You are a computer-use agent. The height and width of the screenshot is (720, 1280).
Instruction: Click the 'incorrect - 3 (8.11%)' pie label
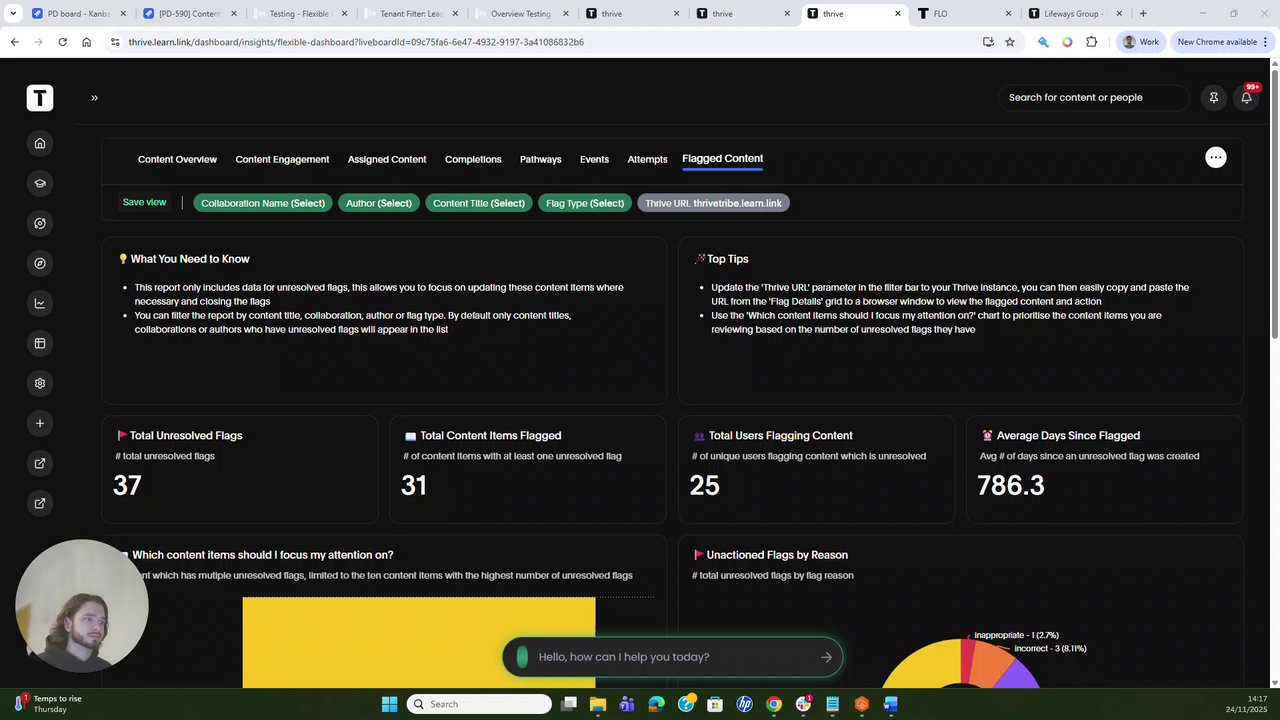[x=1050, y=648]
